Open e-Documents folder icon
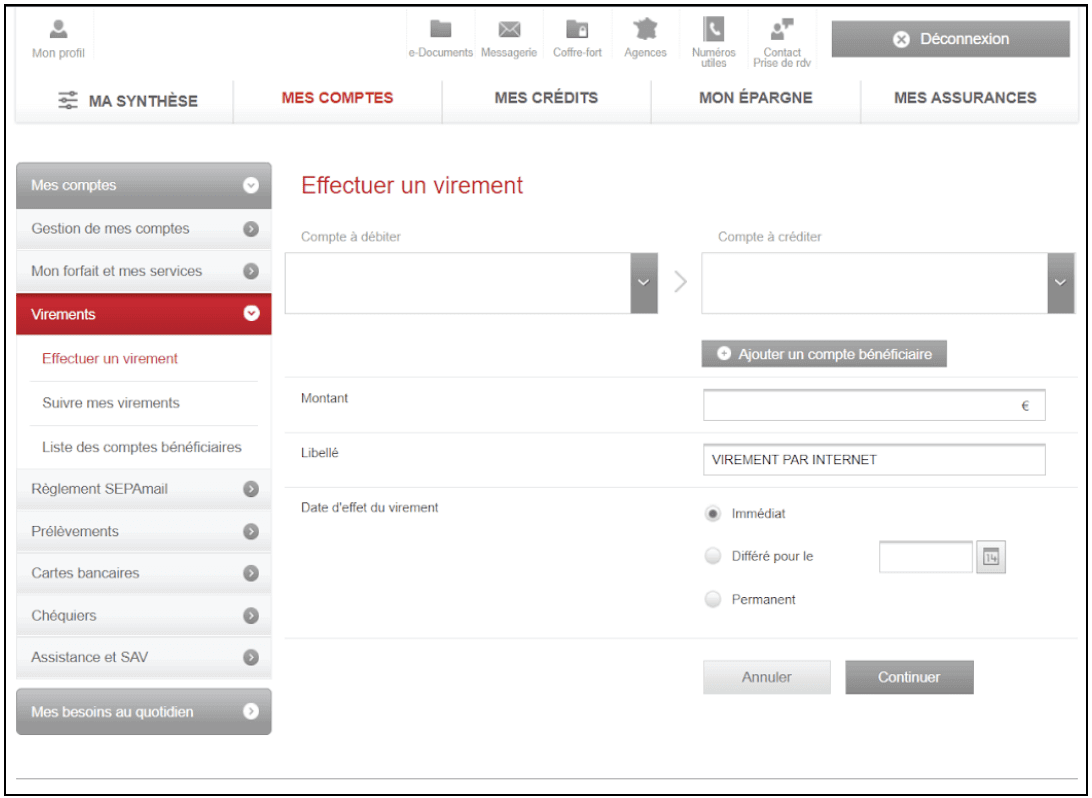The image size is (1092, 798). click(x=440, y=29)
